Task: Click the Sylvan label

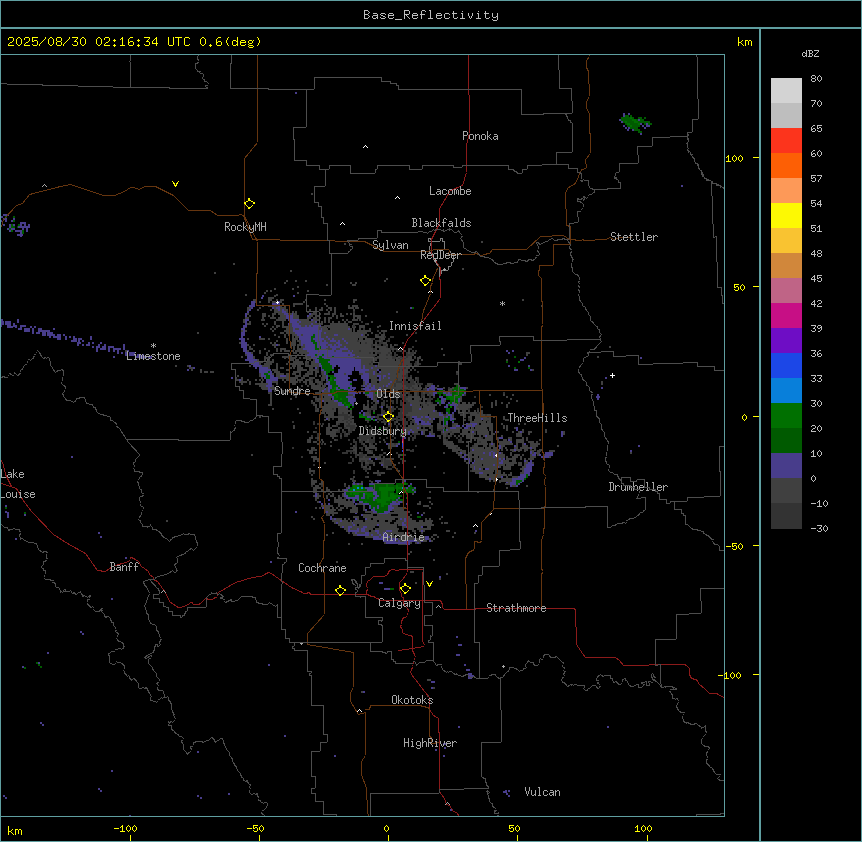Action: click(x=390, y=245)
